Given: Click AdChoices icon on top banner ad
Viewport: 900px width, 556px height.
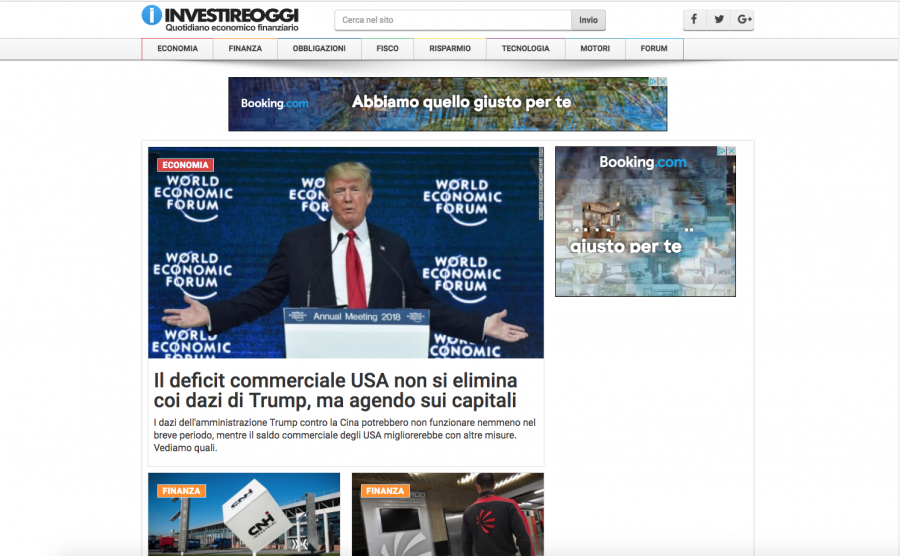Looking at the screenshot, I should point(653,82).
